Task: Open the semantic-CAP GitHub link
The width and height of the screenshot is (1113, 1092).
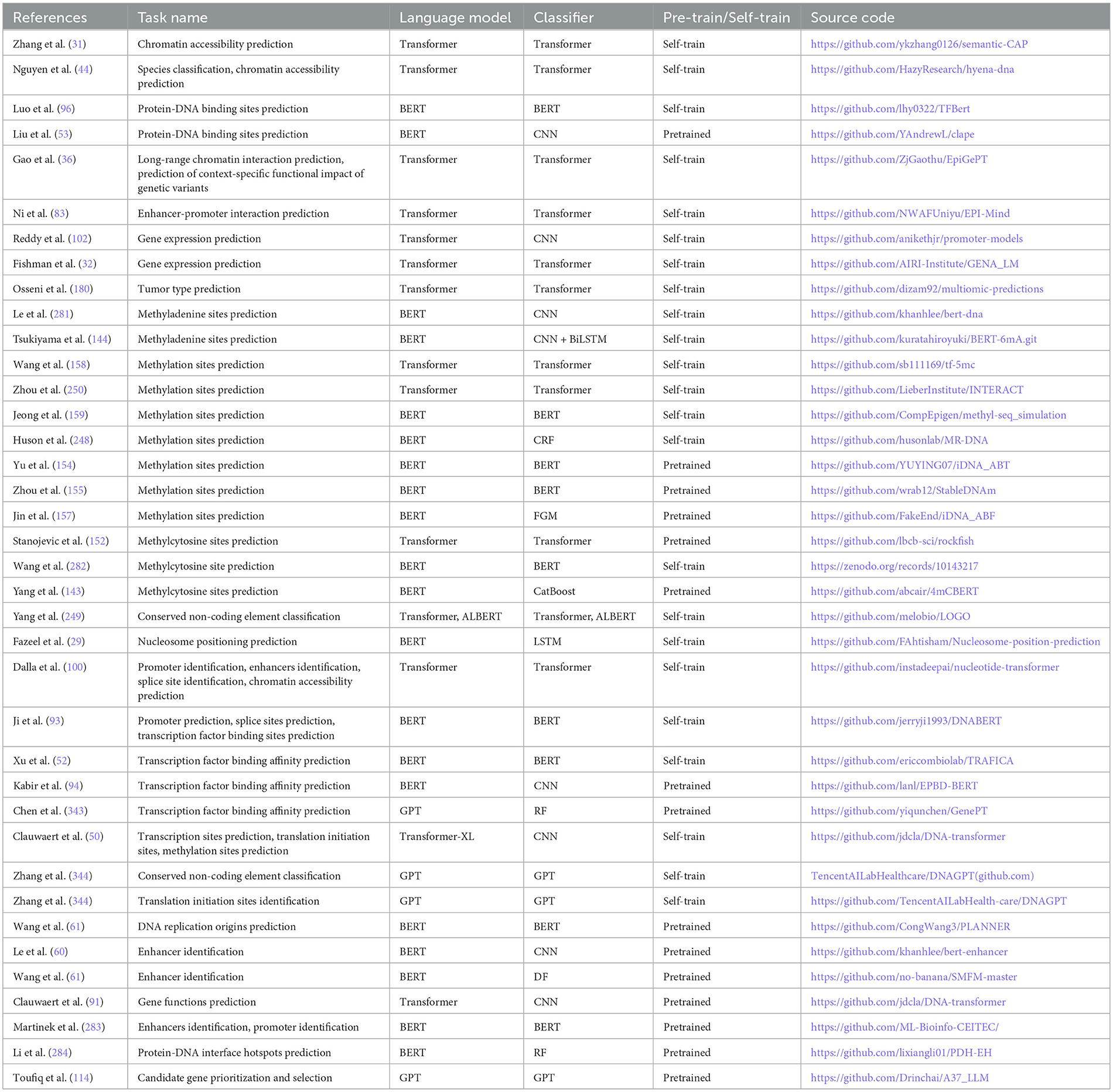Action: point(919,44)
